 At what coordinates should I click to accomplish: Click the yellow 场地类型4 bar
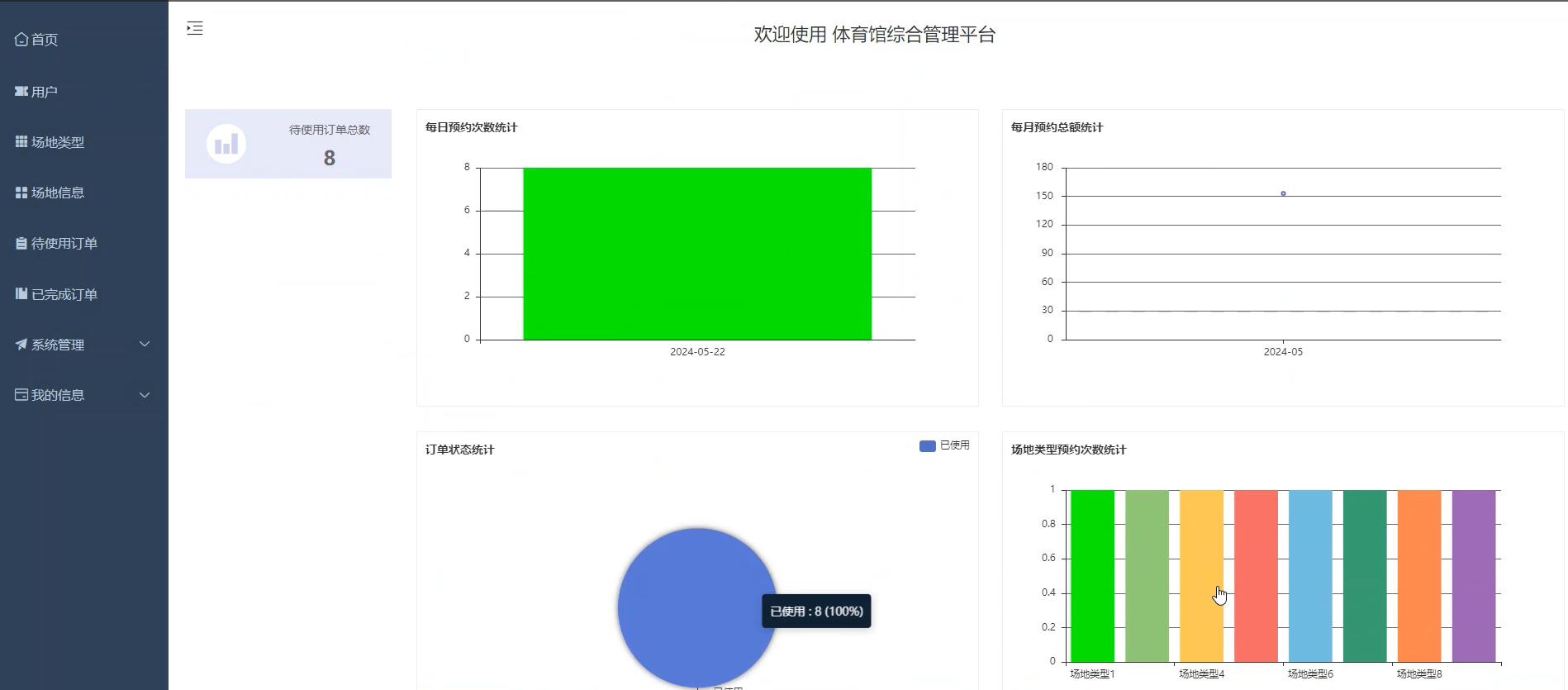1201,576
